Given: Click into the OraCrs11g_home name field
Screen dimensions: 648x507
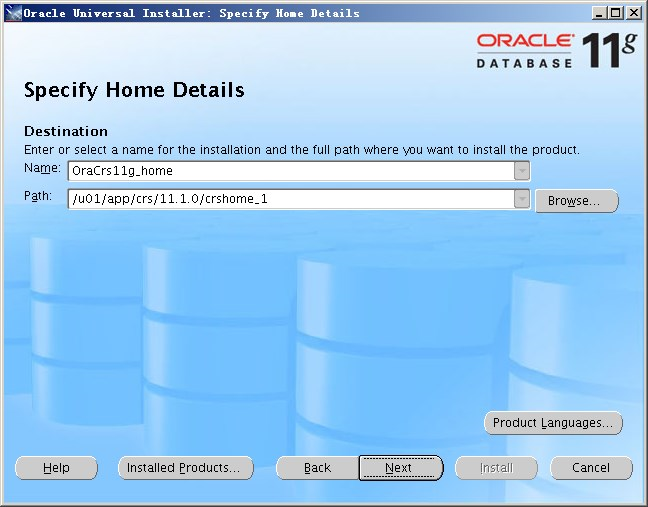Looking at the screenshot, I should coord(290,171).
